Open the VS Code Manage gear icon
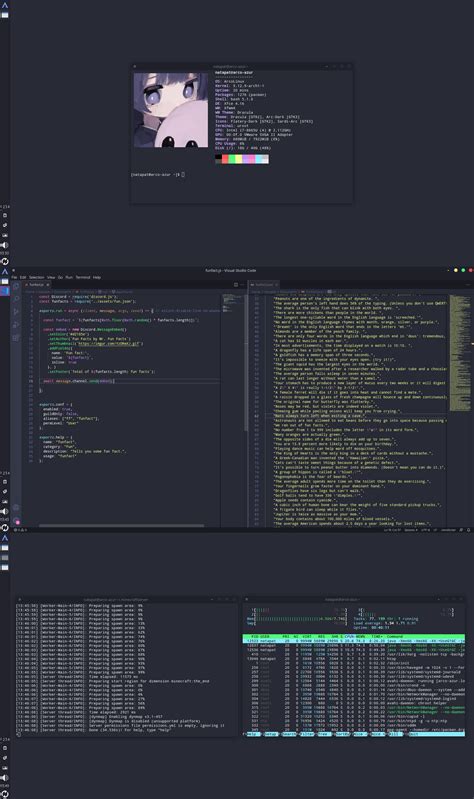The image size is (474, 799). pos(16,521)
